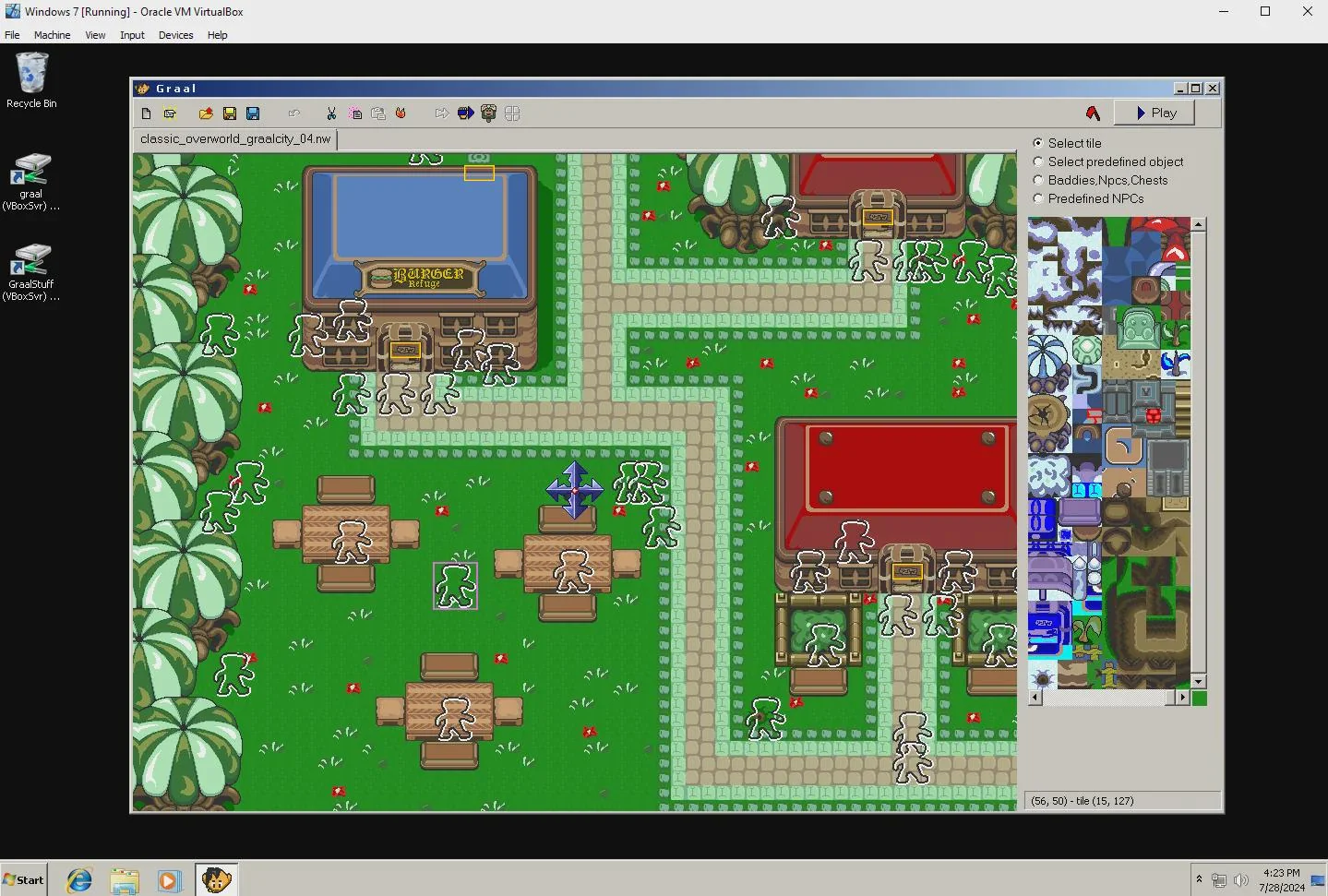
Task: Click the blue glove arrow toolbar icon
Action: pyautogui.click(x=465, y=113)
